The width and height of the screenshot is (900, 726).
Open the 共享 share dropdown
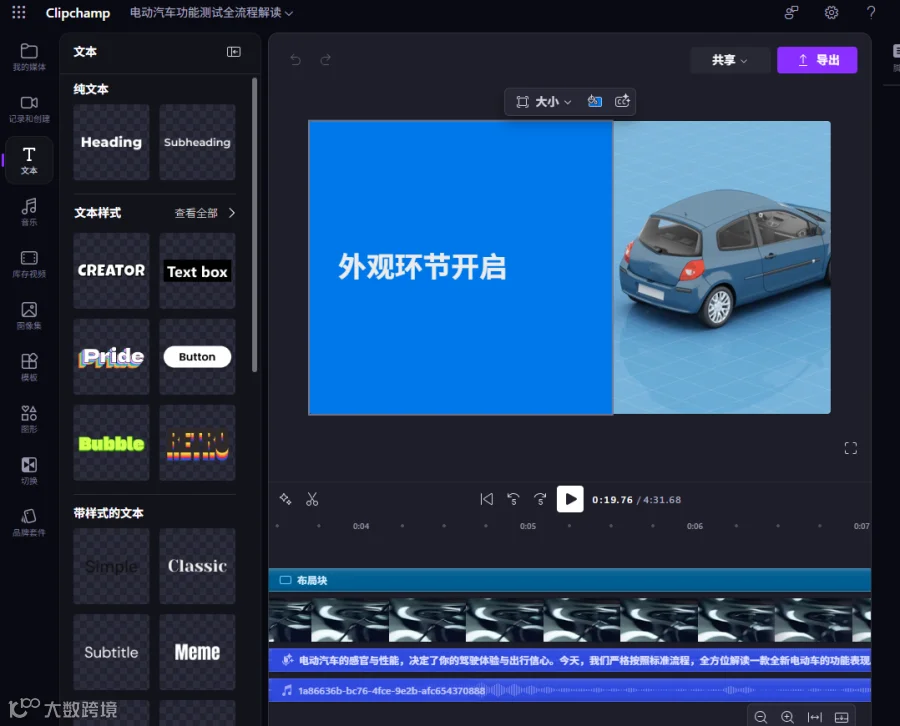click(730, 60)
